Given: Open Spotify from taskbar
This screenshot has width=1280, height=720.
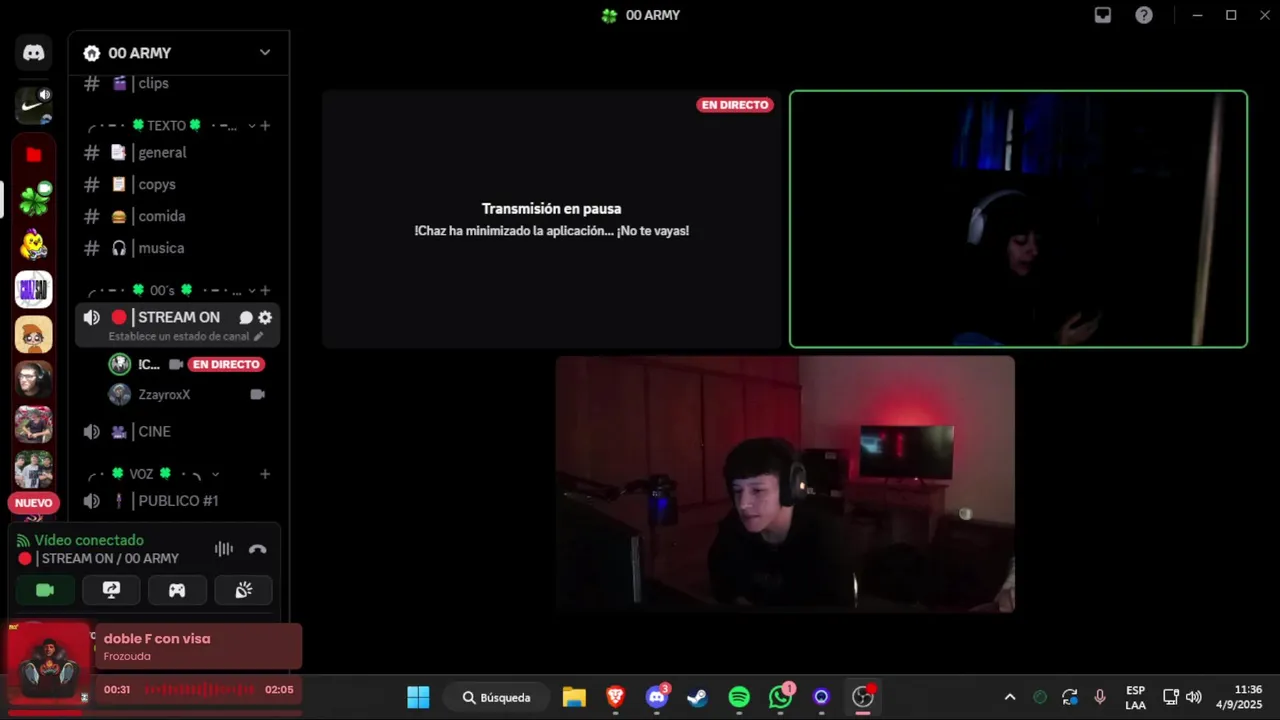Looking at the screenshot, I should point(739,697).
